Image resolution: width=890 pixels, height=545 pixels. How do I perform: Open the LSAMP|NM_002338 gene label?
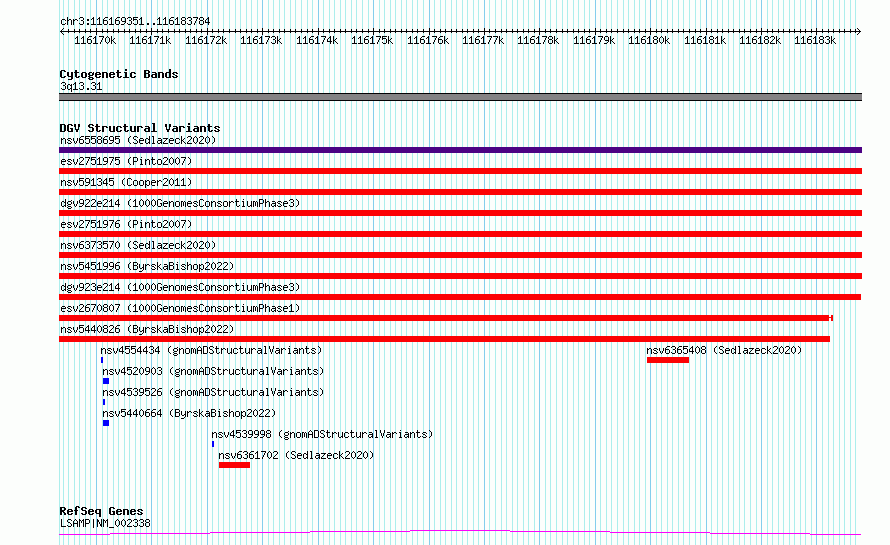[105, 523]
